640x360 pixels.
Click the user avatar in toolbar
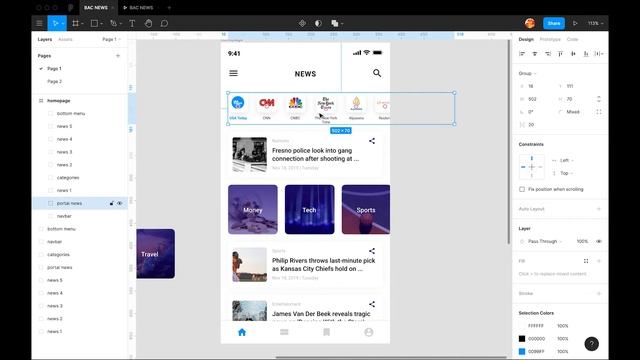tap(530, 23)
